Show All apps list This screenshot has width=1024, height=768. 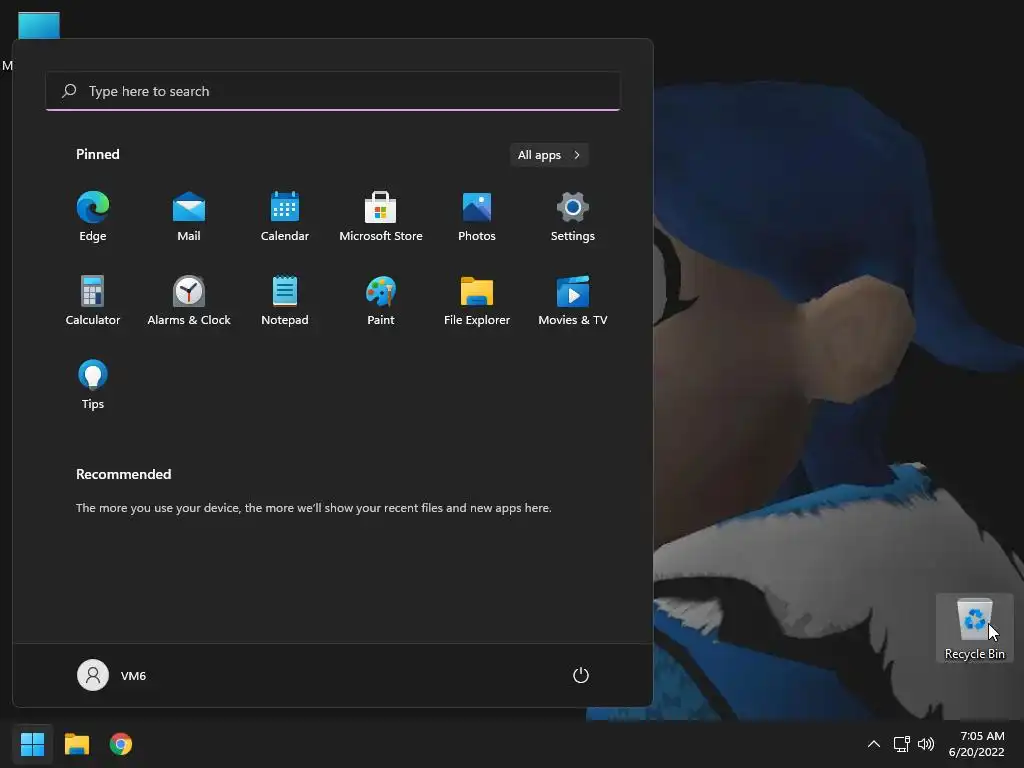549,155
